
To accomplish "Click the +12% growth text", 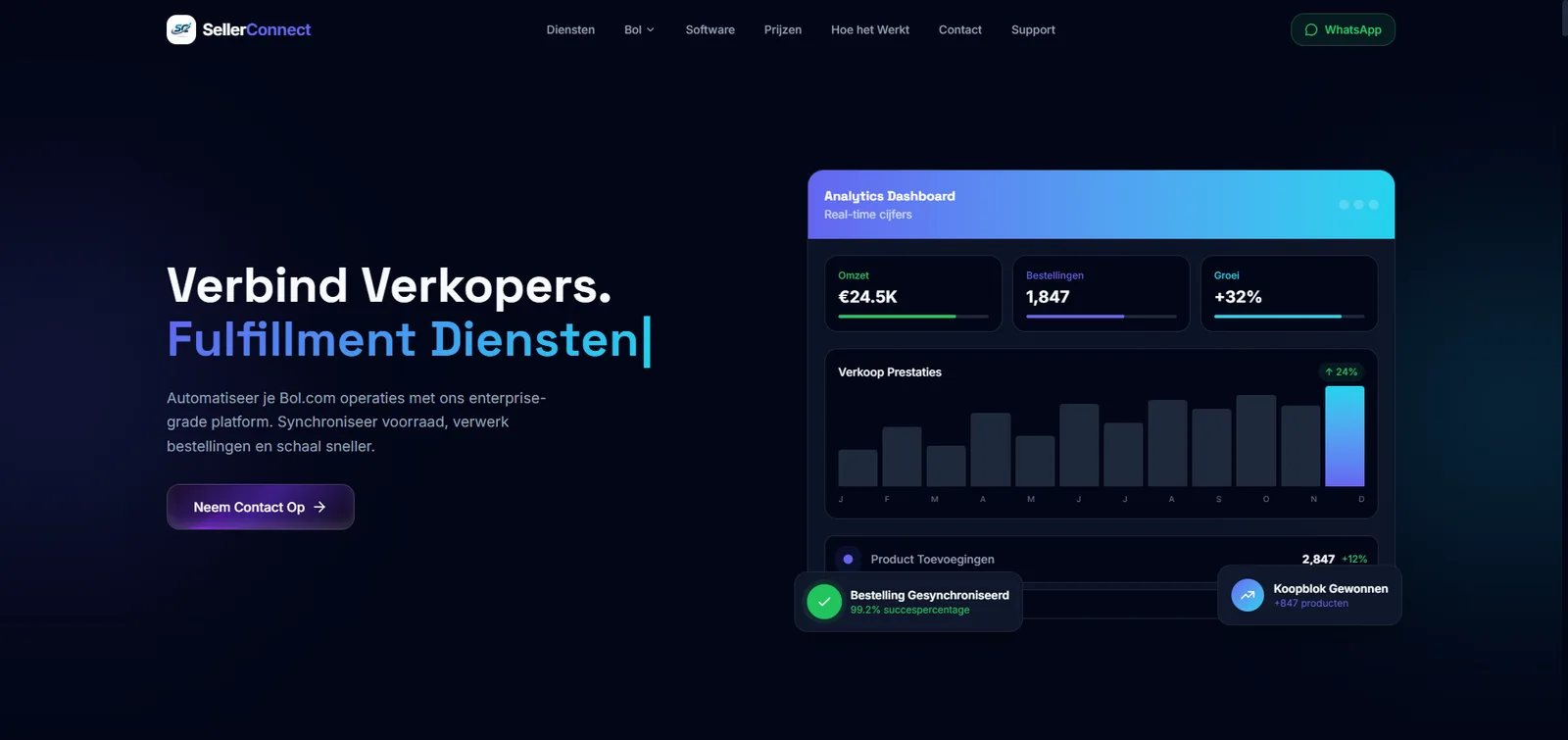I will click(x=1354, y=560).
